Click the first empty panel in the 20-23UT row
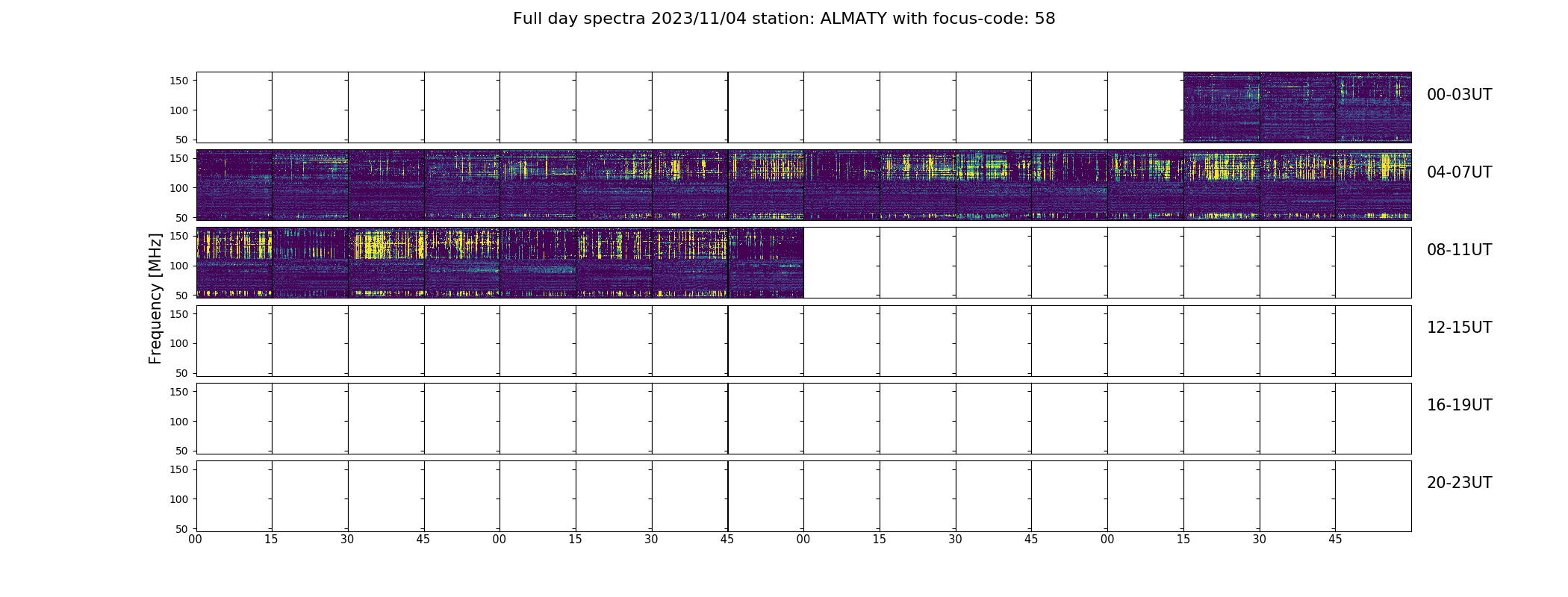 [x=234, y=496]
